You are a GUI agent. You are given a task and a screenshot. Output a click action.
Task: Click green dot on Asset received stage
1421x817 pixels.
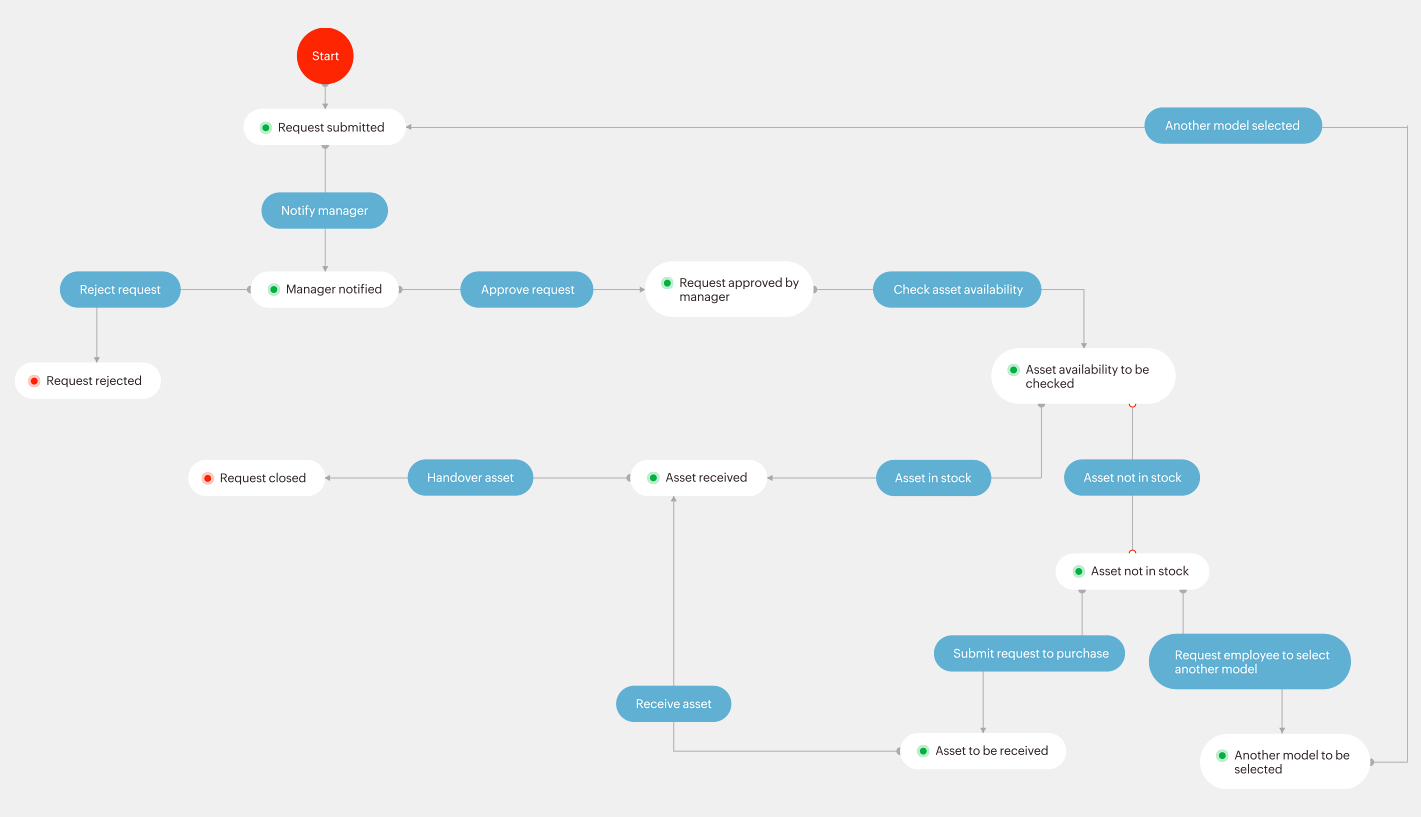point(653,478)
